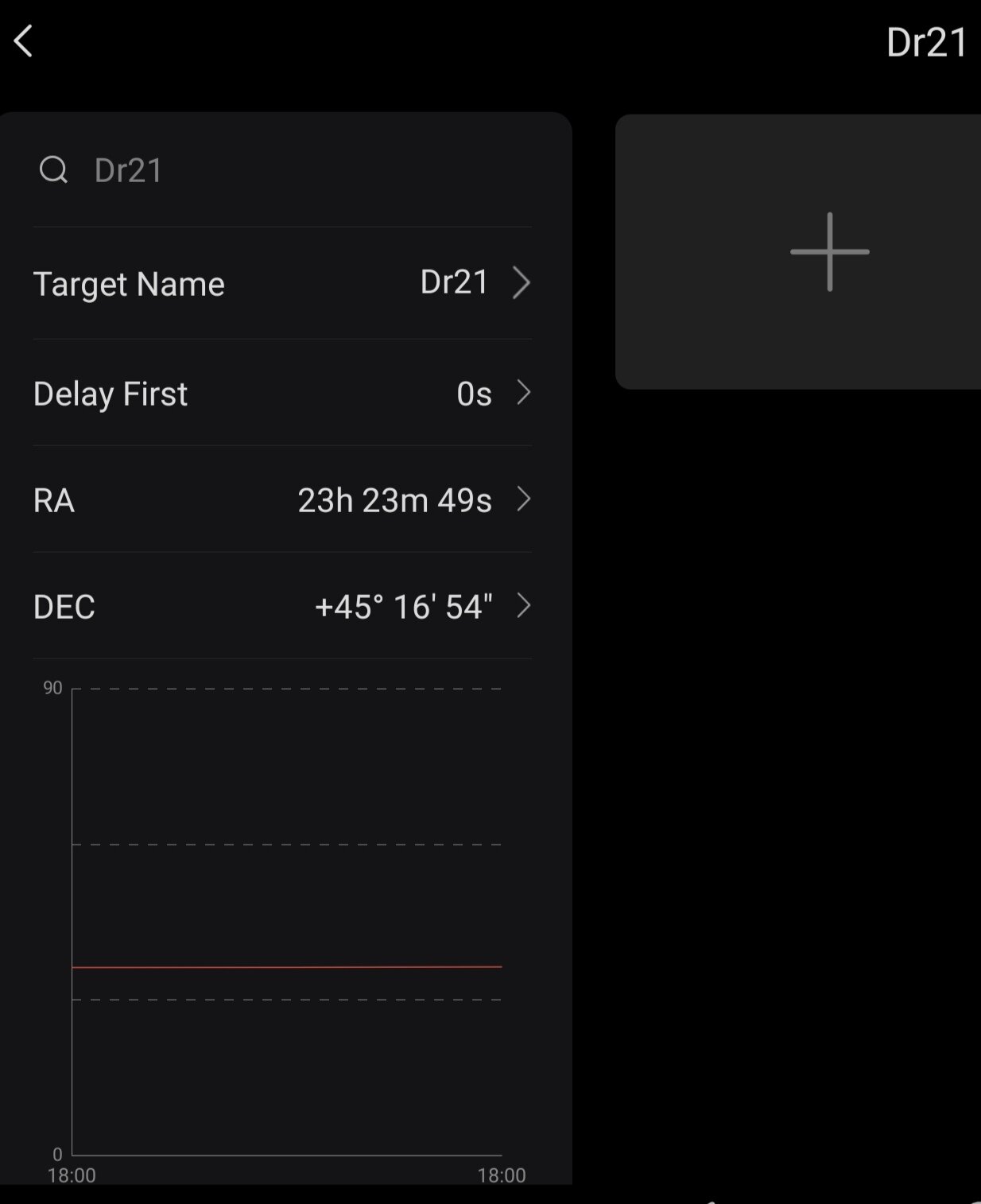Change the 0s delay value
Screen dimensions: 981x1204
click(x=474, y=394)
